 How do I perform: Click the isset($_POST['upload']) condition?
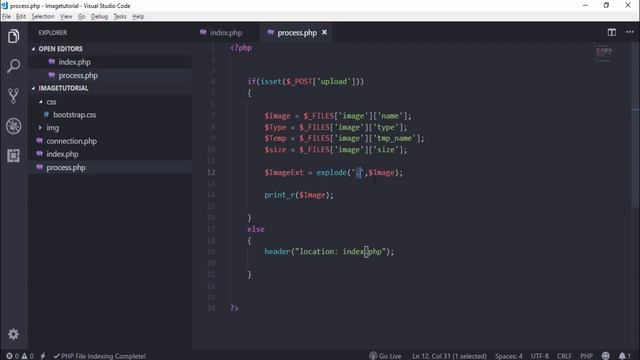coord(309,82)
